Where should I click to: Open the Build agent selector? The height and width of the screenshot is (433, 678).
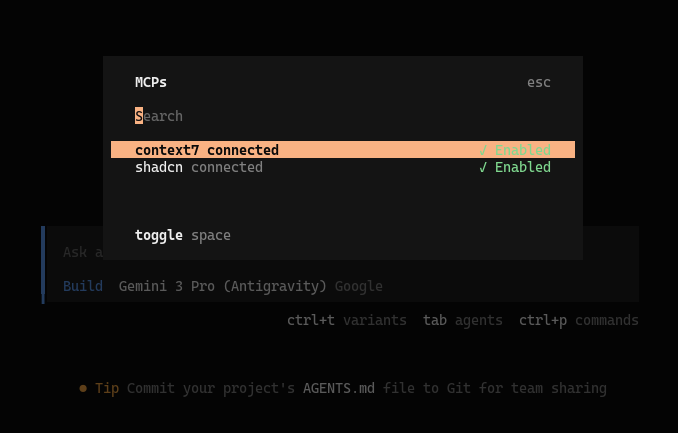82,286
